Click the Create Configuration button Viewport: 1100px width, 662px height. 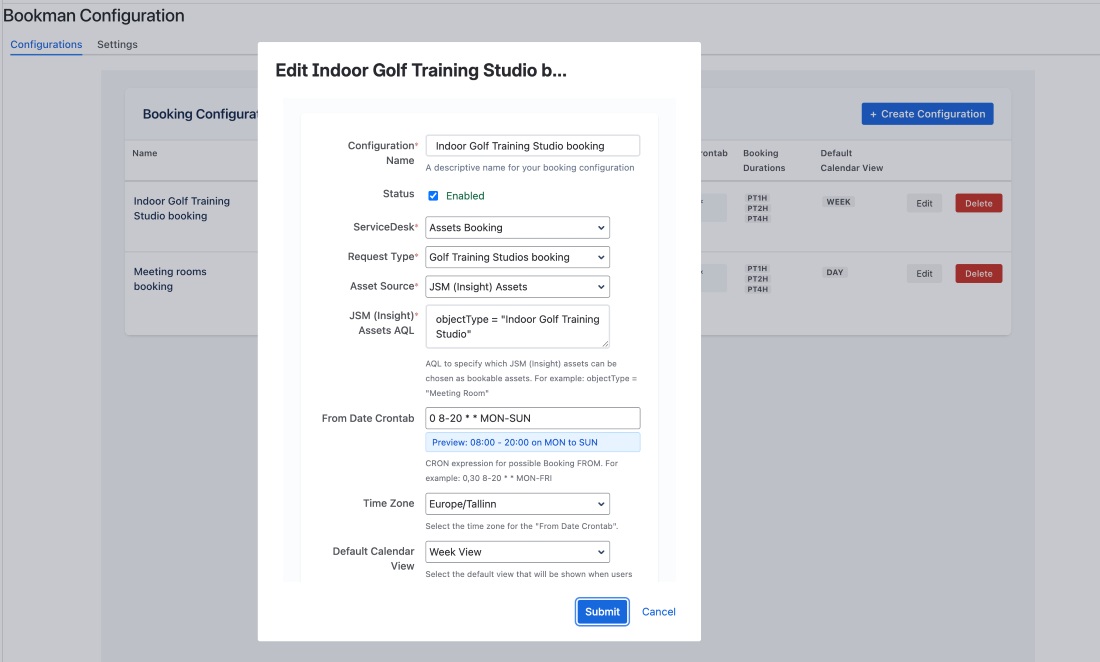(x=927, y=114)
